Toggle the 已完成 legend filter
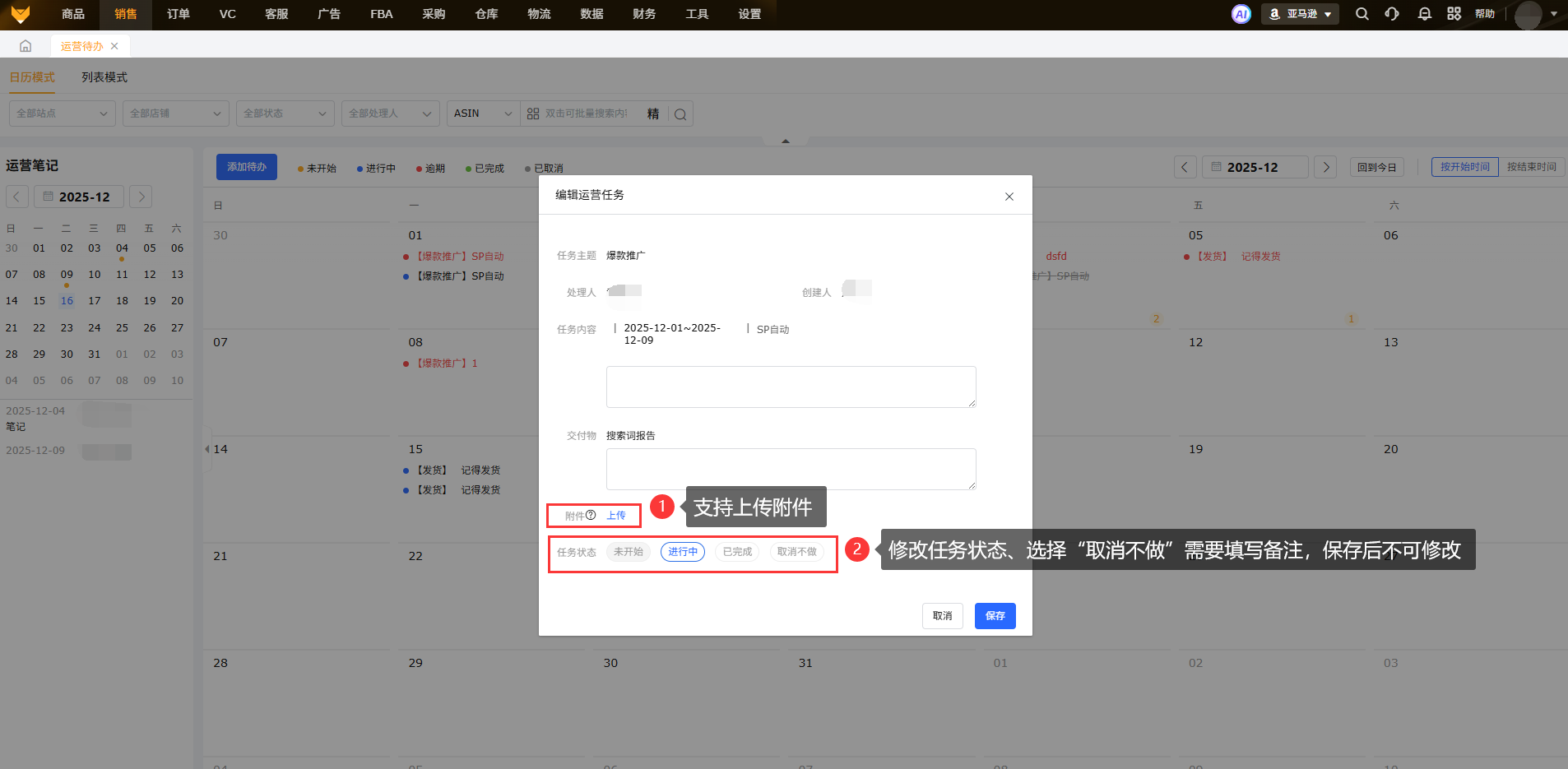The width and height of the screenshot is (1568, 769). click(x=485, y=169)
